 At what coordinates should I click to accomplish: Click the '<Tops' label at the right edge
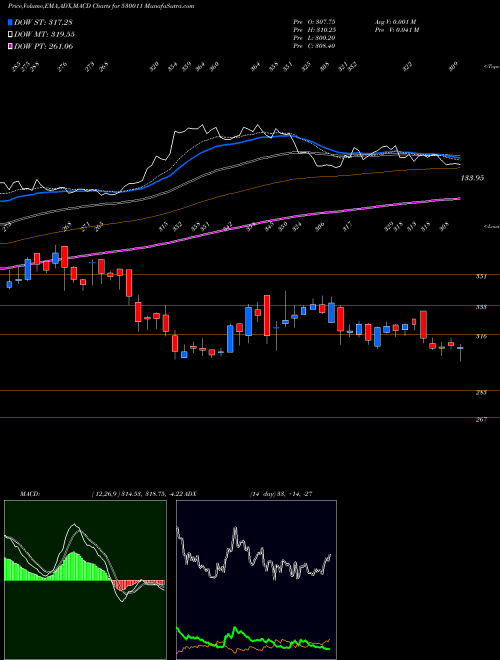[492, 67]
